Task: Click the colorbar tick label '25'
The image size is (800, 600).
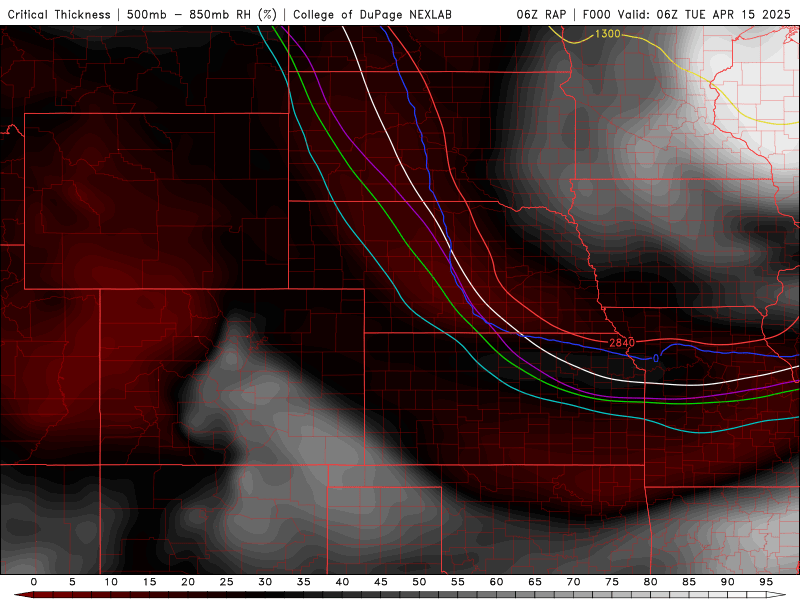Action: tap(227, 582)
